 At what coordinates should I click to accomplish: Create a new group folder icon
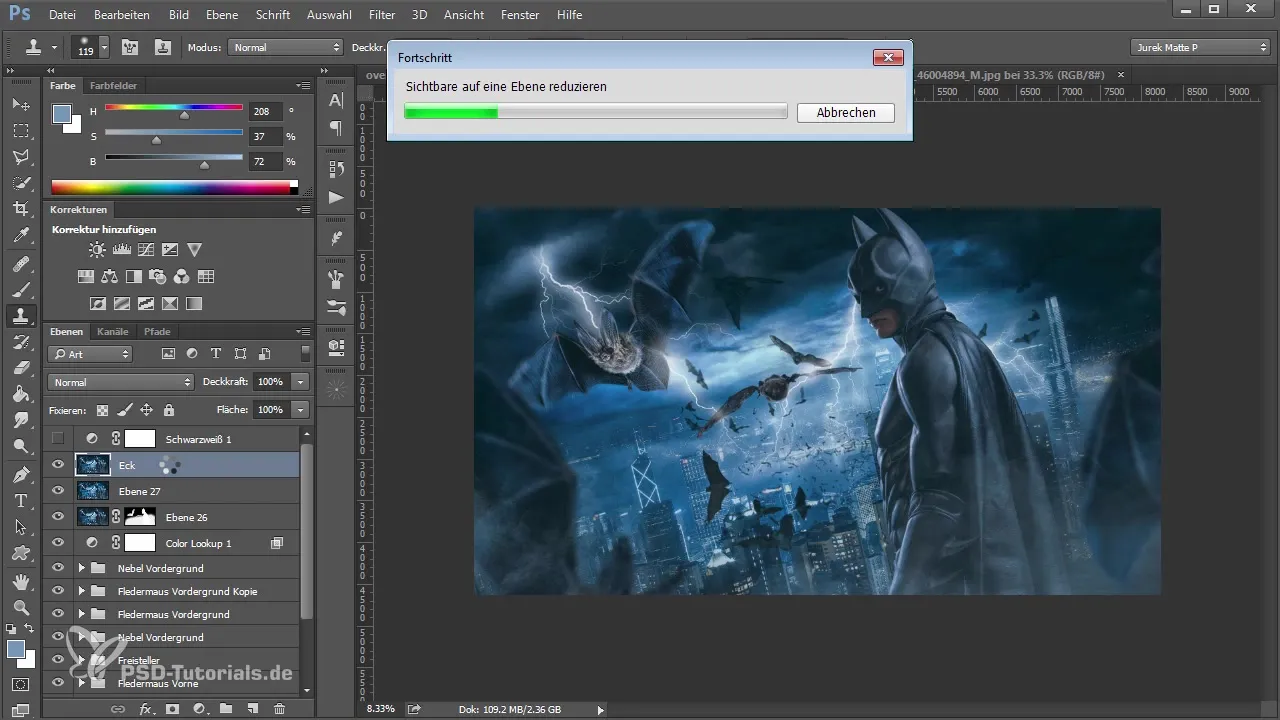[226, 709]
